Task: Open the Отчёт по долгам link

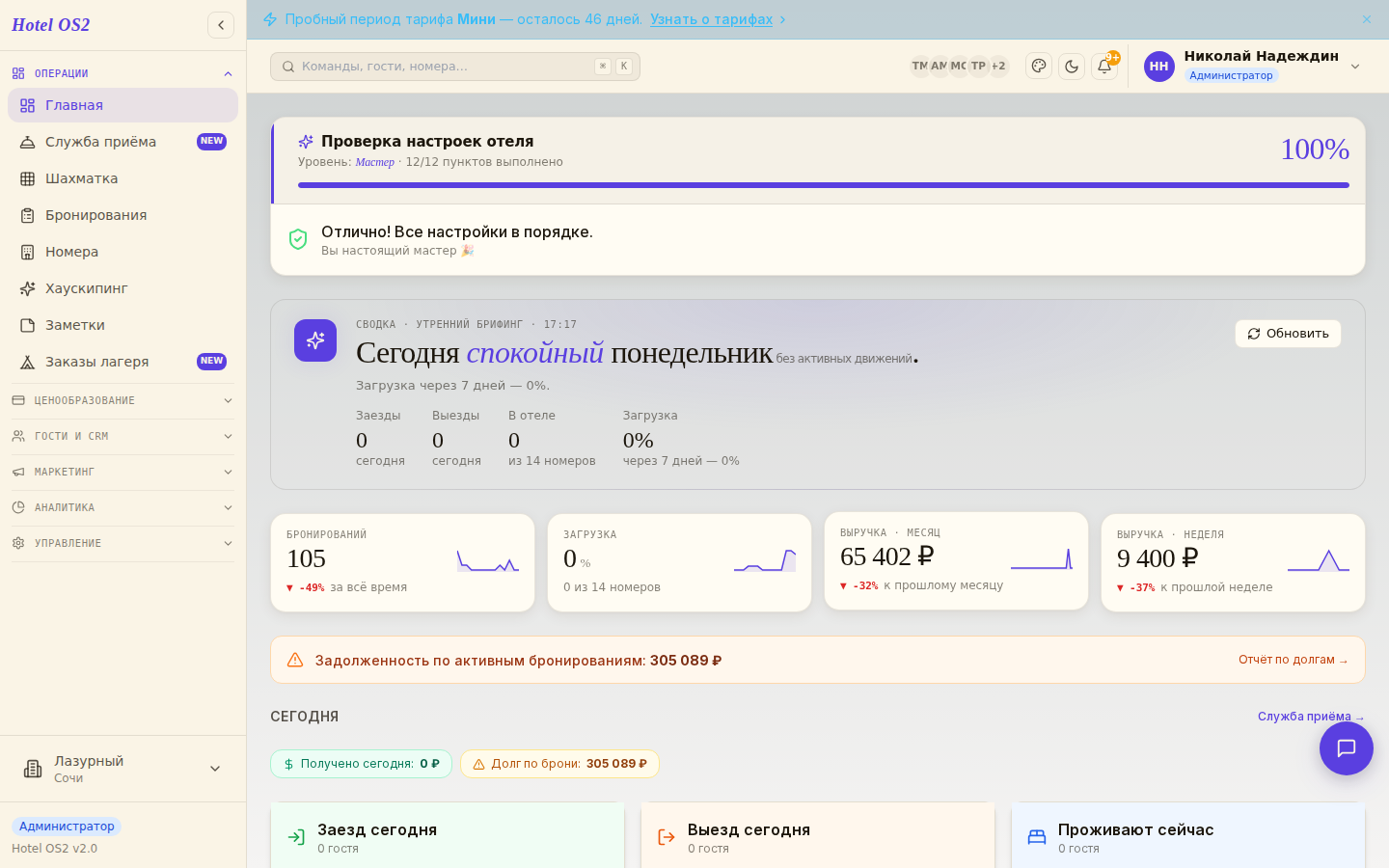Action: coord(1294,660)
